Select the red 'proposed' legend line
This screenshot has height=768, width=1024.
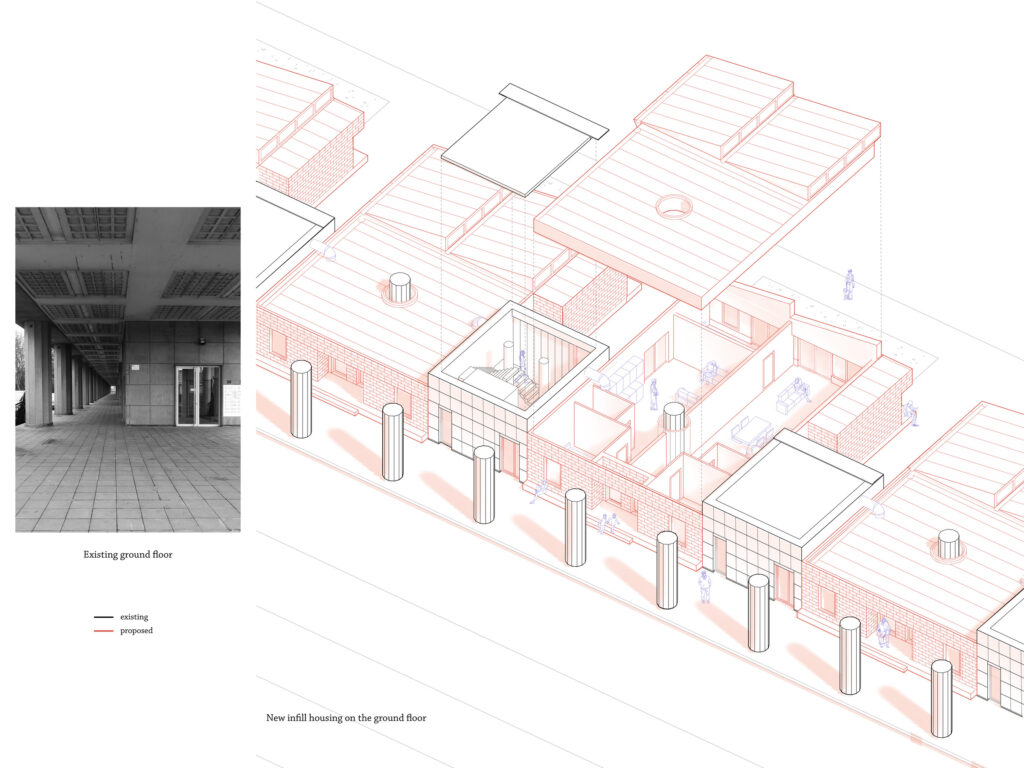point(103,631)
